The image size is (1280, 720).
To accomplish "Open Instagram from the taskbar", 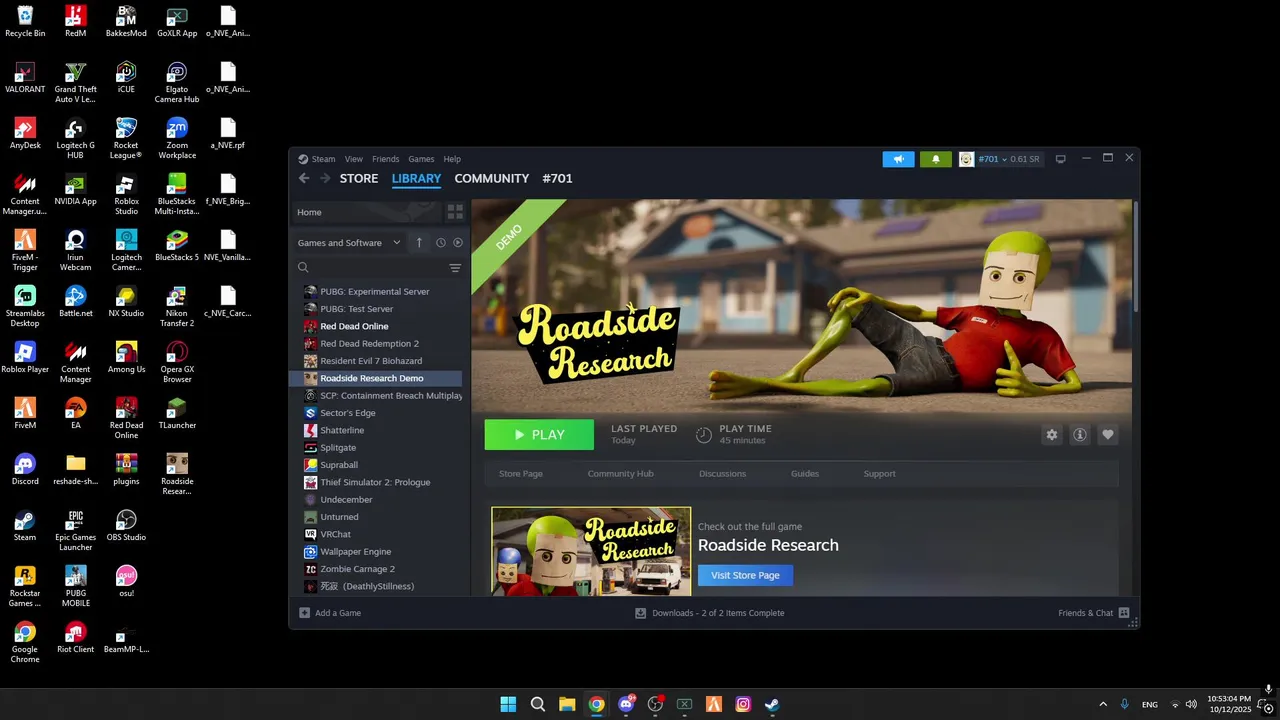I will [743, 704].
